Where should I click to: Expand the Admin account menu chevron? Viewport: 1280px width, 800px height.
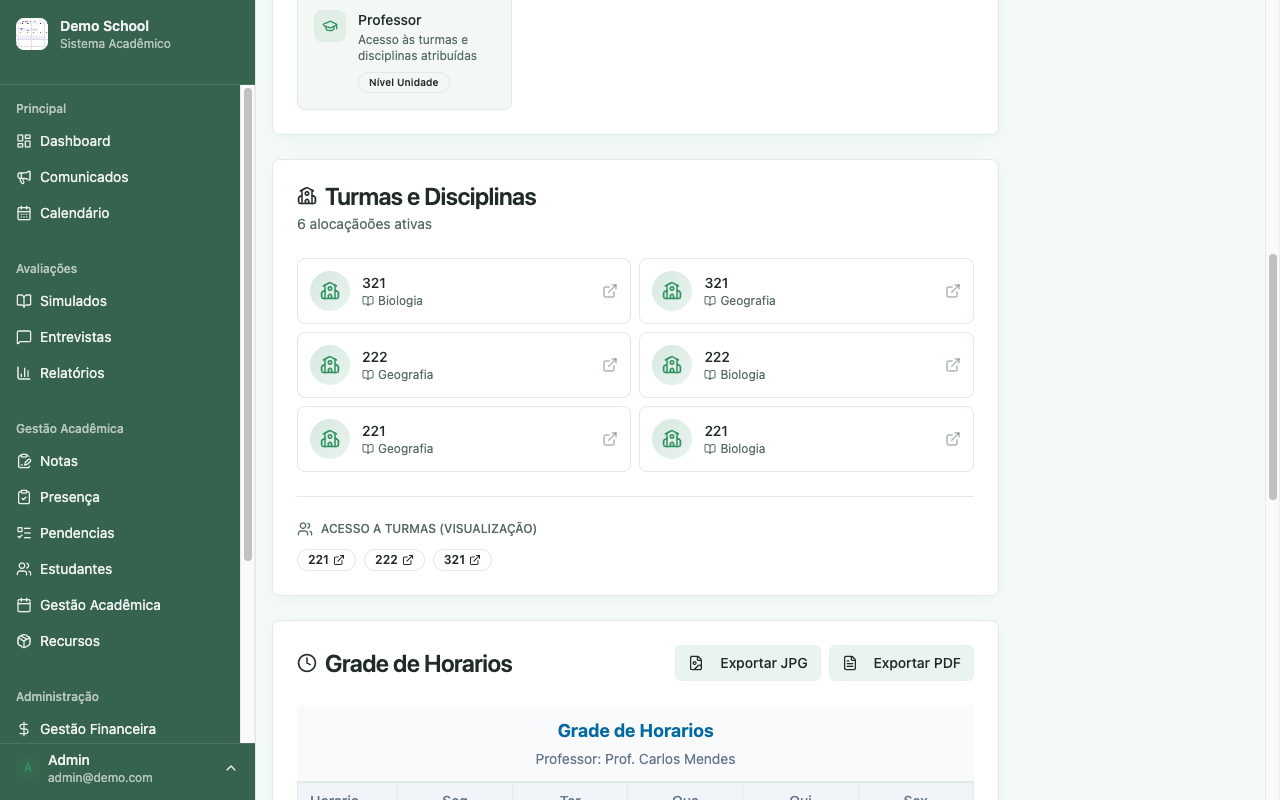point(231,768)
